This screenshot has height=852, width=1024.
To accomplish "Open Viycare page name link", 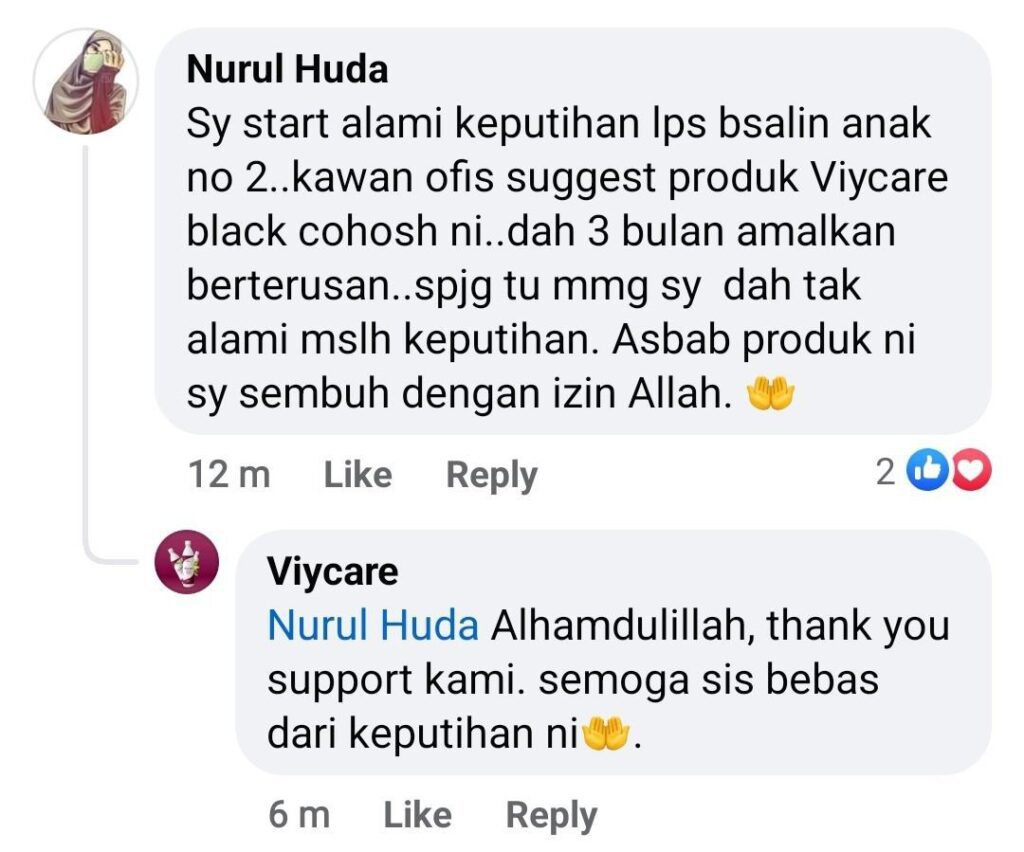I will coord(332,572).
